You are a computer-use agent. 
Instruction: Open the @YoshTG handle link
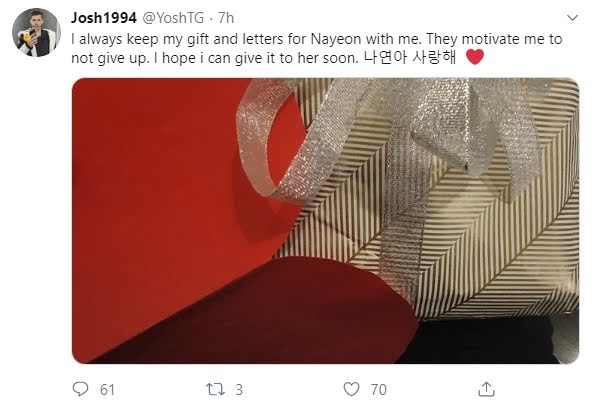coord(173,18)
